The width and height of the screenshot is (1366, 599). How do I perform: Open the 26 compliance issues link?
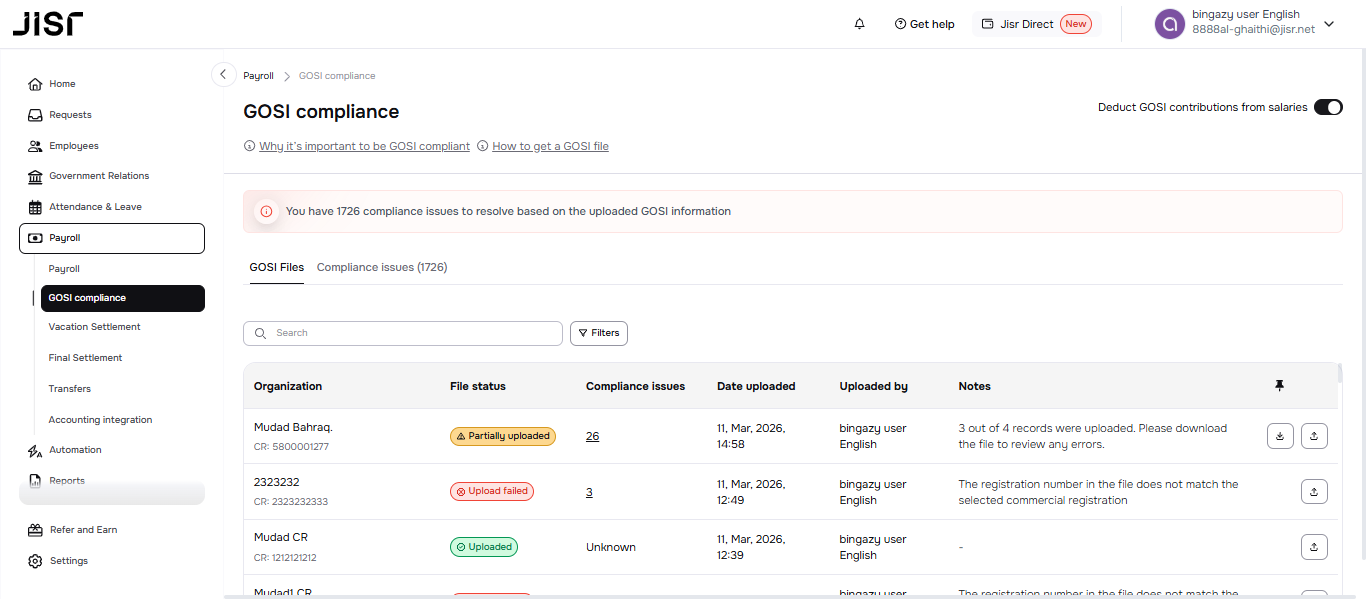click(x=592, y=436)
